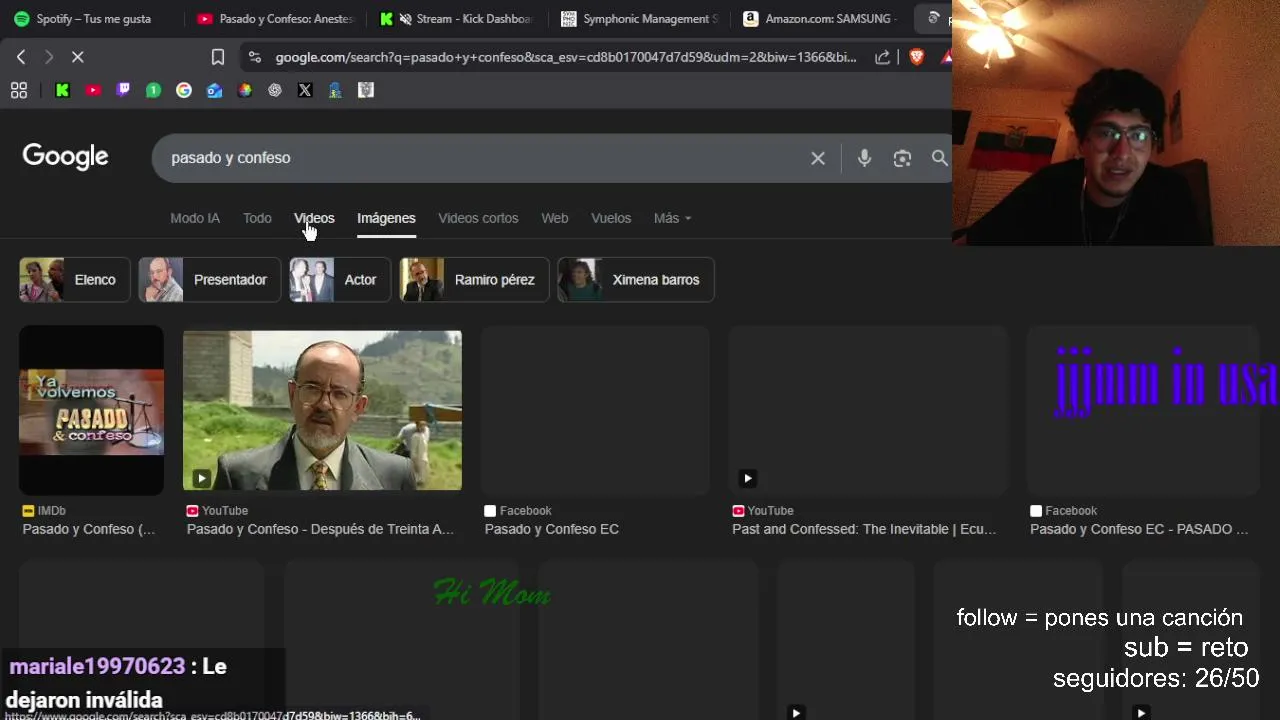
Task: Open Pasado y Confeso EC - PASADO link
Action: (1139, 529)
